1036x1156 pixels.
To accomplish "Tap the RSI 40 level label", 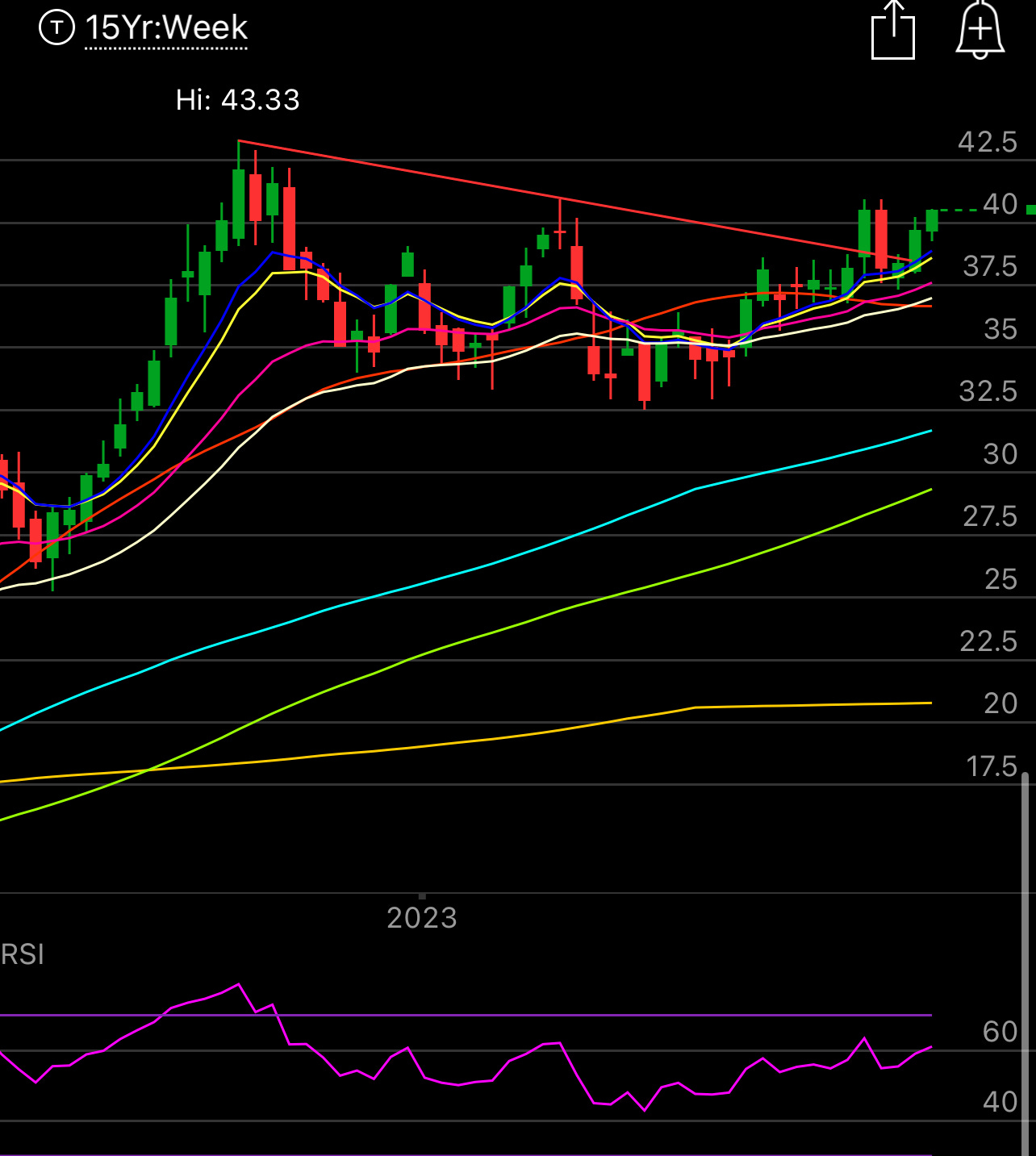I will (x=1000, y=1102).
